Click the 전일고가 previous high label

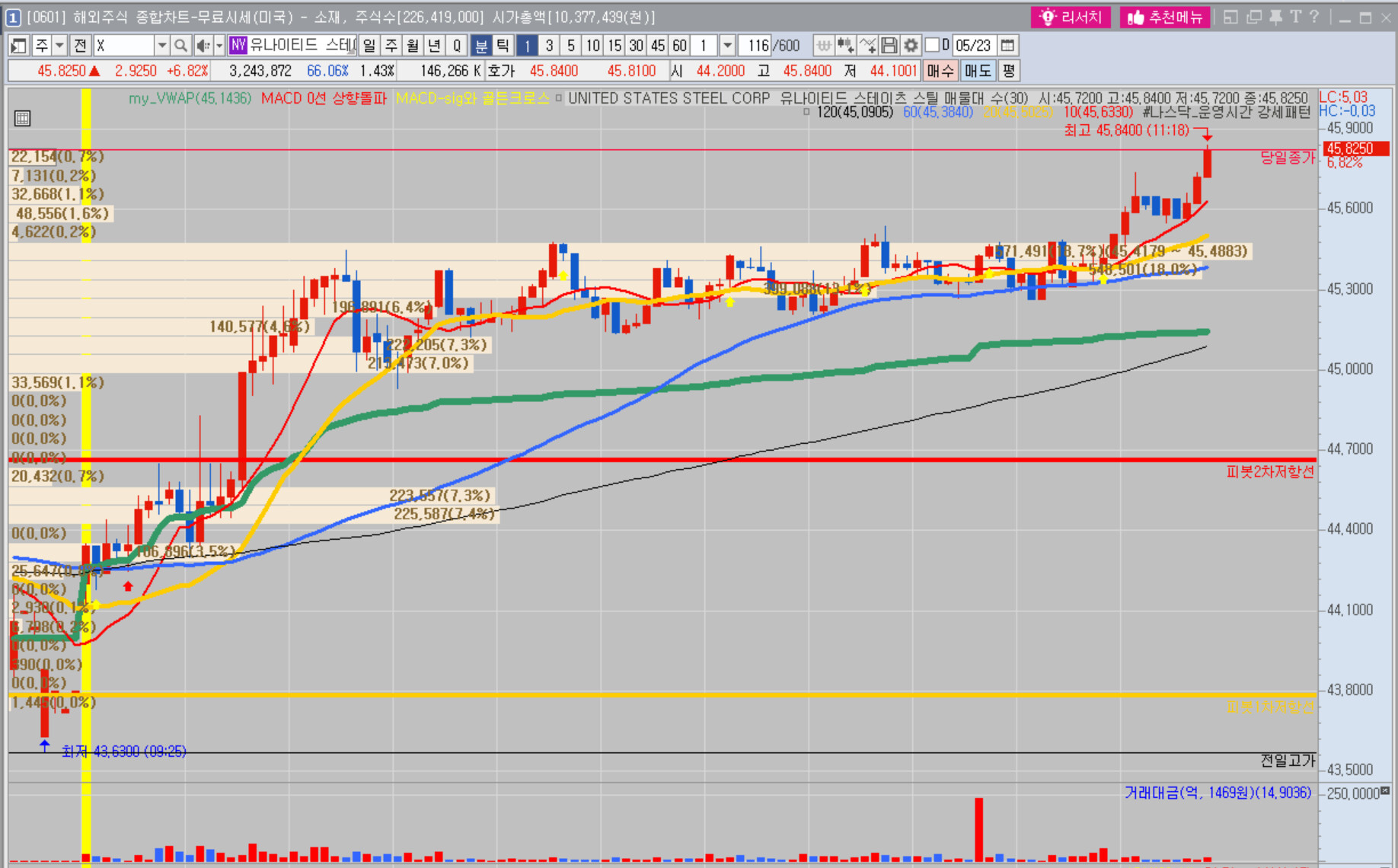coord(1288,760)
